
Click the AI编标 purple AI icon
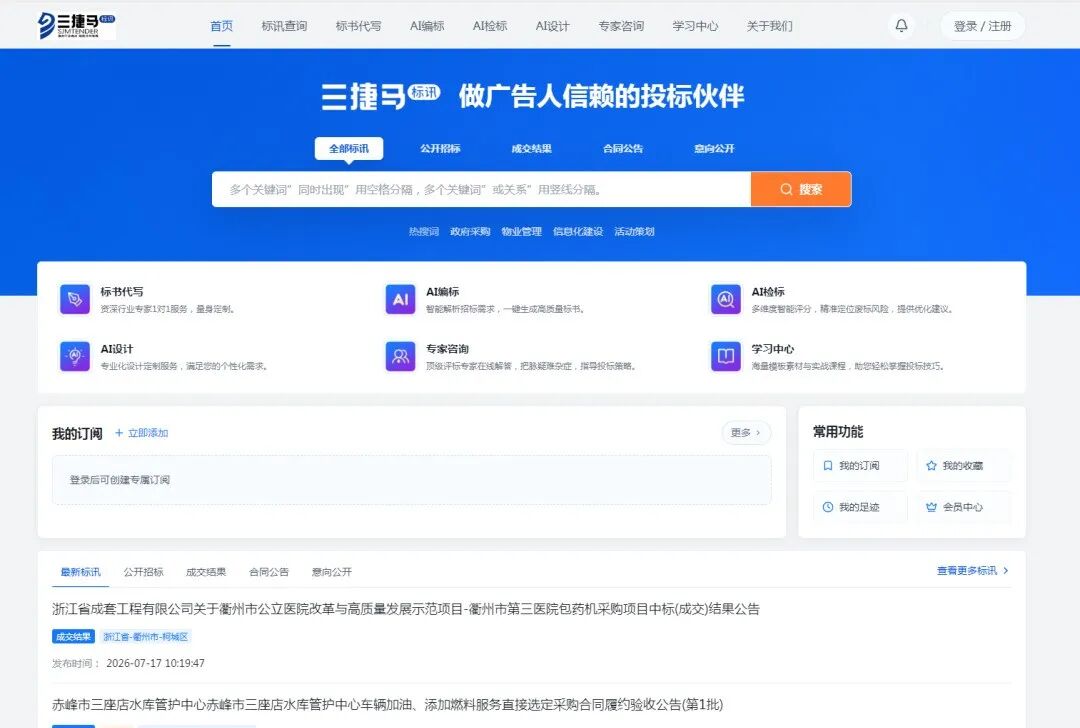coord(400,300)
